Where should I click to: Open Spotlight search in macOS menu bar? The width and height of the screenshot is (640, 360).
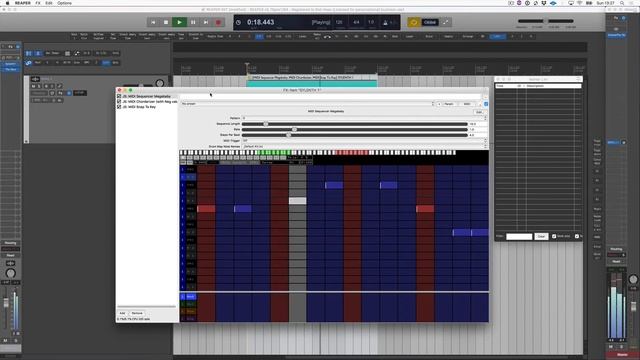pyautogui.click(x=622, y=3)
